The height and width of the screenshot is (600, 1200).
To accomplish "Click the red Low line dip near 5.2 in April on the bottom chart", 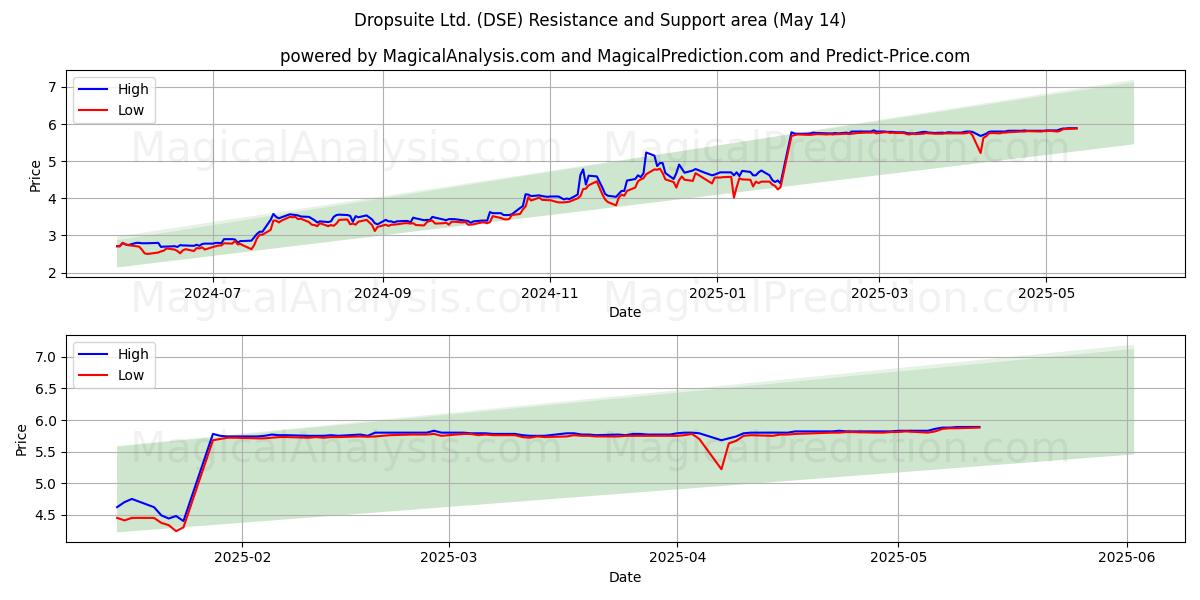I will tap(721, 468).
